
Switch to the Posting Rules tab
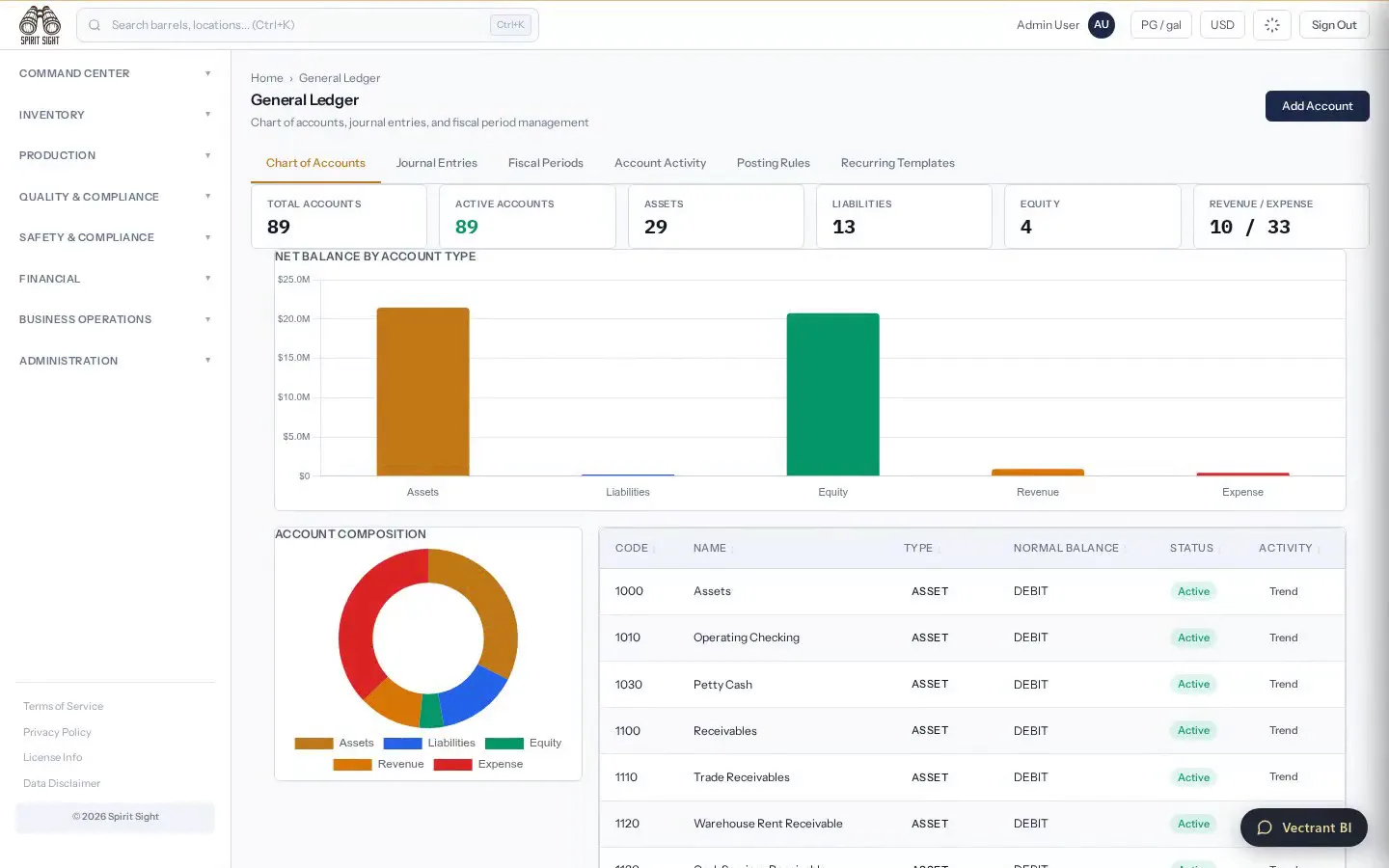pos(773,163)
